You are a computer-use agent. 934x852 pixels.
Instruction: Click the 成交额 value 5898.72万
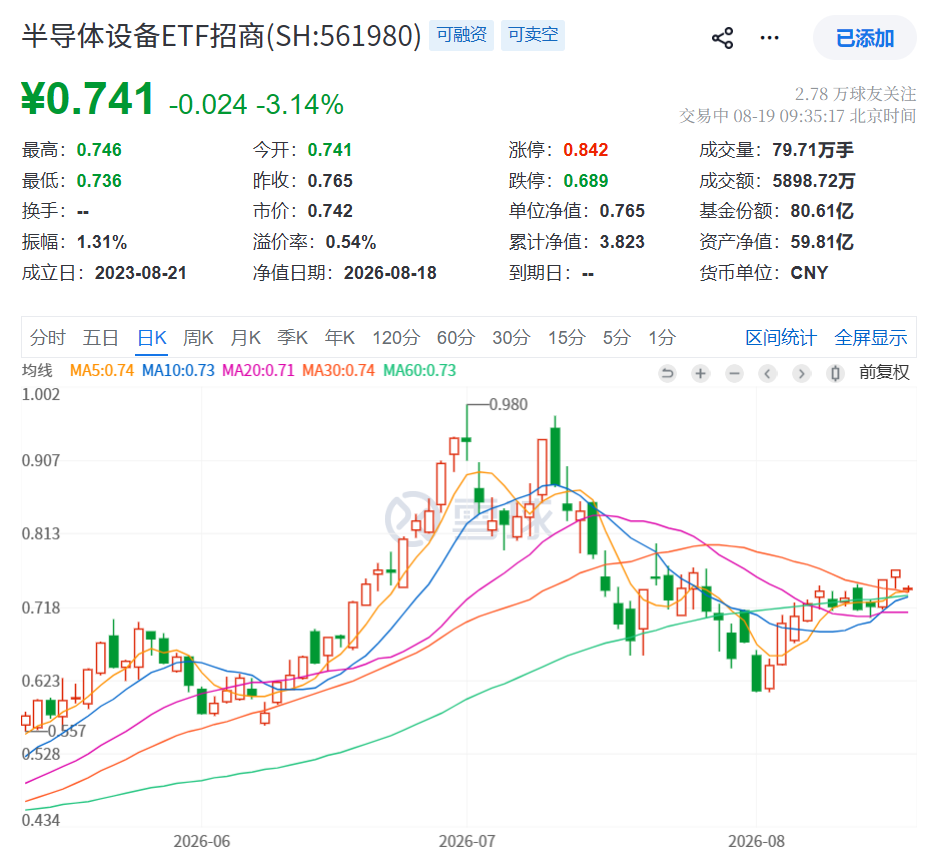814,181
